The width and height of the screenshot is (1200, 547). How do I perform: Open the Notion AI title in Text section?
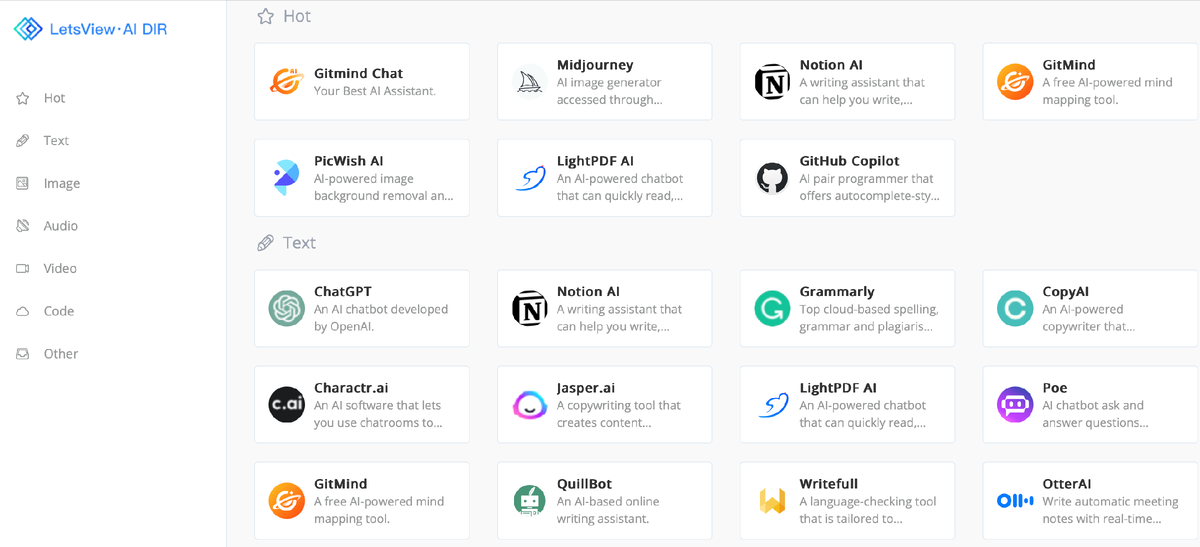pos(588,292)
